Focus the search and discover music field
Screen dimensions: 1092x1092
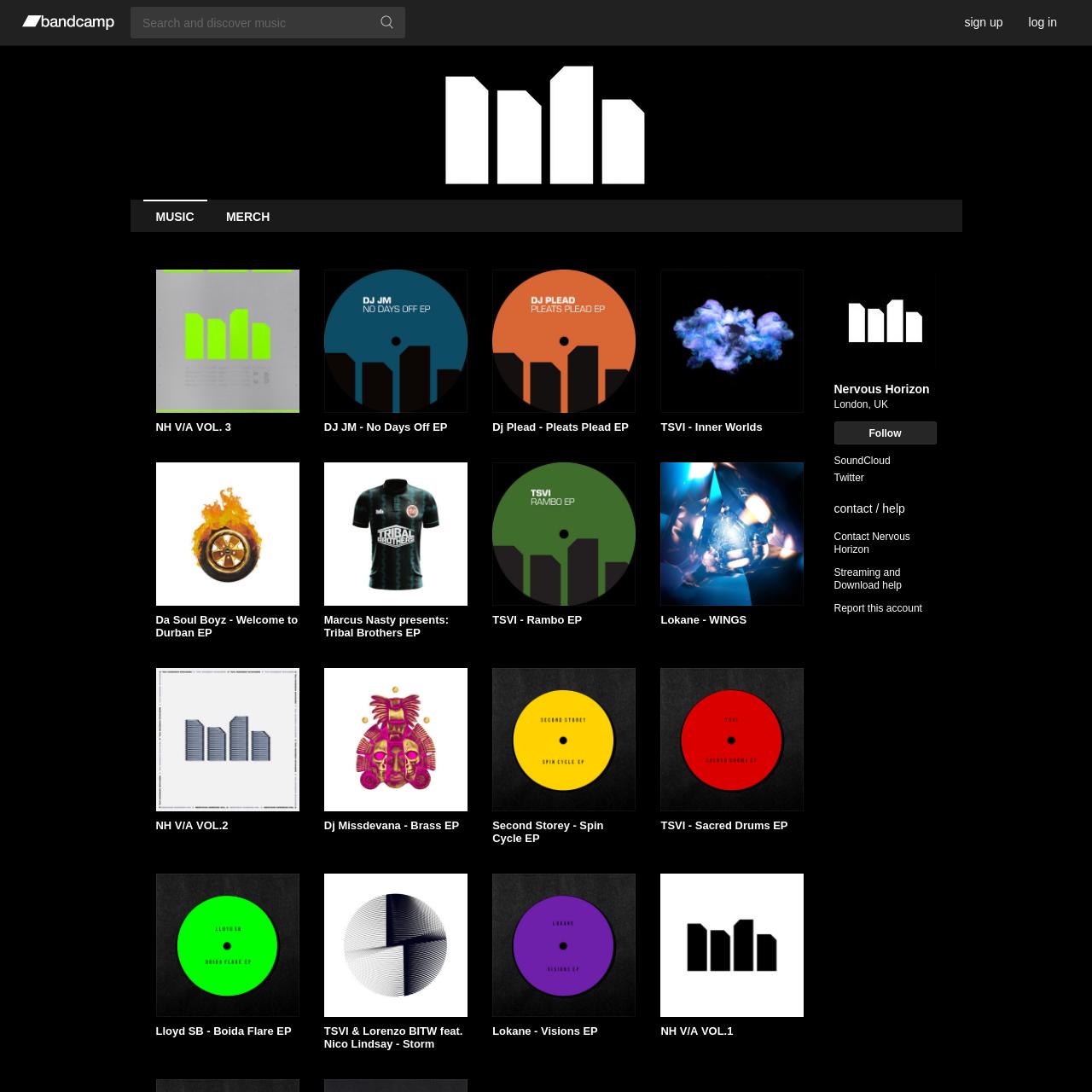(268, 22)
